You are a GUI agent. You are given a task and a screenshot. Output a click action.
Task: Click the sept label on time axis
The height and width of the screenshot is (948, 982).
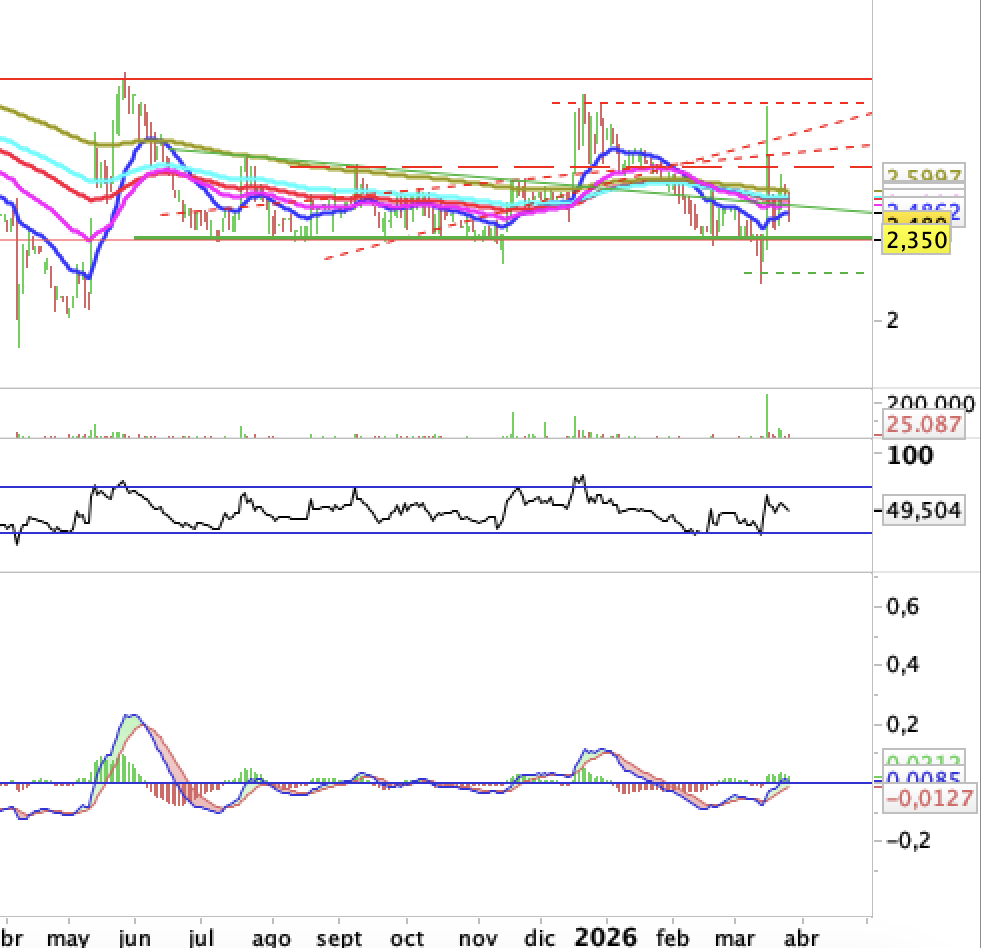339,938
